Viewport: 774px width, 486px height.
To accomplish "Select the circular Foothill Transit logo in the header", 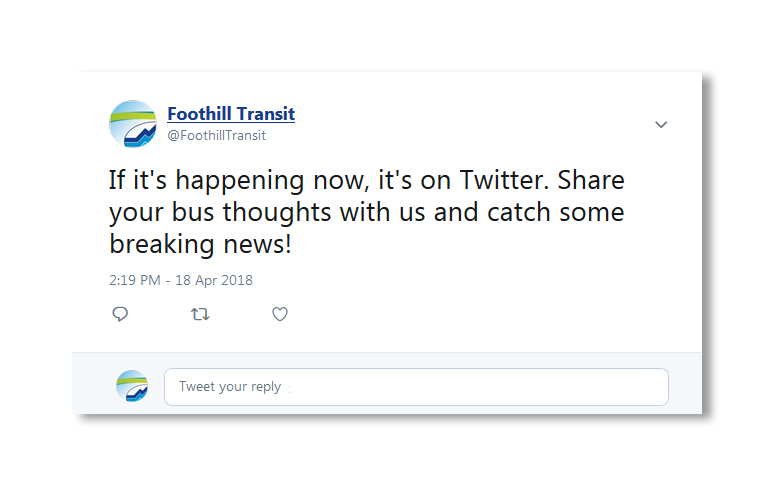I will 133,124.
